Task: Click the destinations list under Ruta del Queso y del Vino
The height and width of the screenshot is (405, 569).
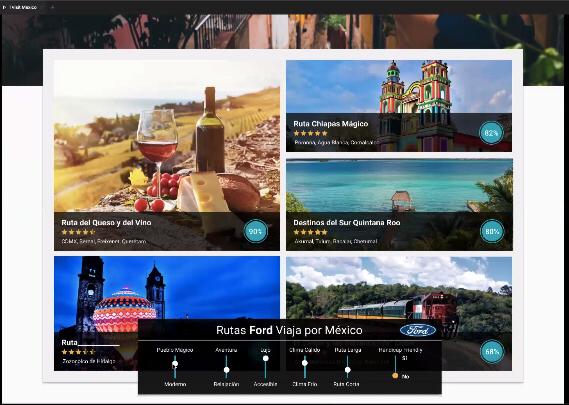Action: [104, 241]
